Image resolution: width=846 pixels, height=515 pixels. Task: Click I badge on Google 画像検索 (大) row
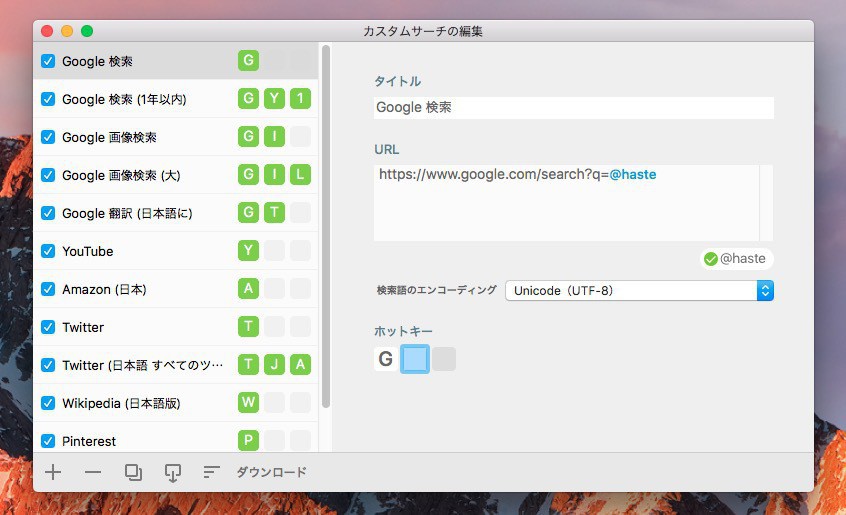[x=274, y=175]
